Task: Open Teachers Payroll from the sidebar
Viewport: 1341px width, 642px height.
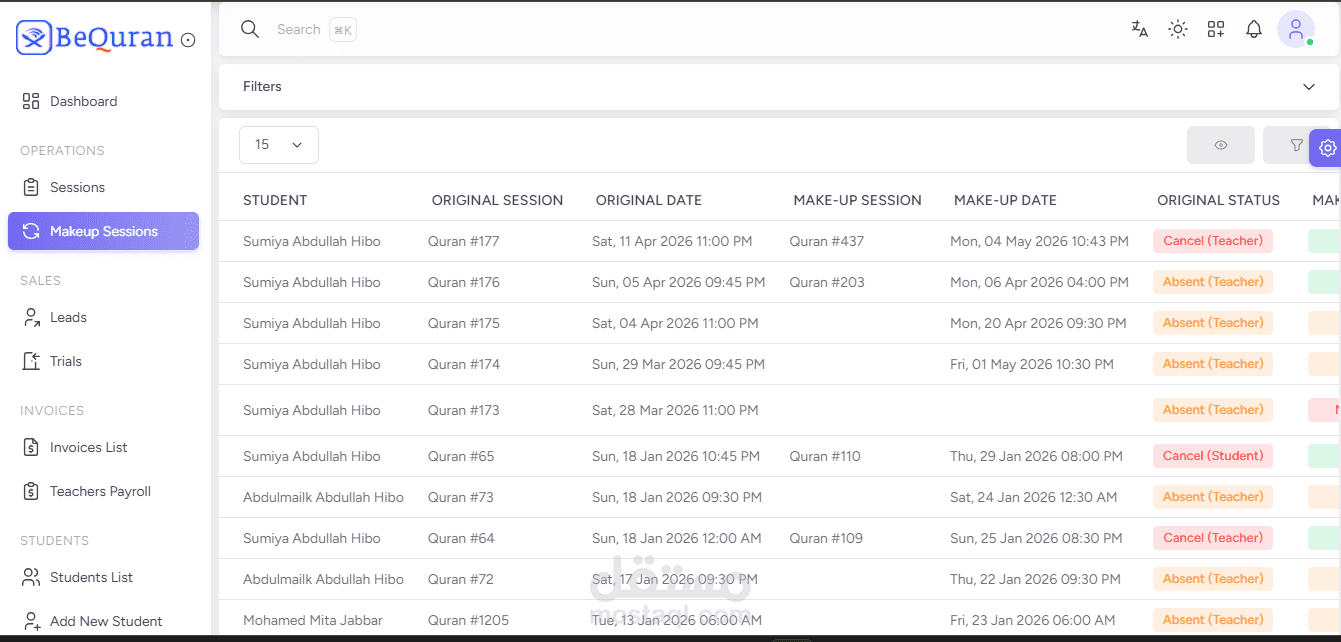Action: tap(100, 491)
